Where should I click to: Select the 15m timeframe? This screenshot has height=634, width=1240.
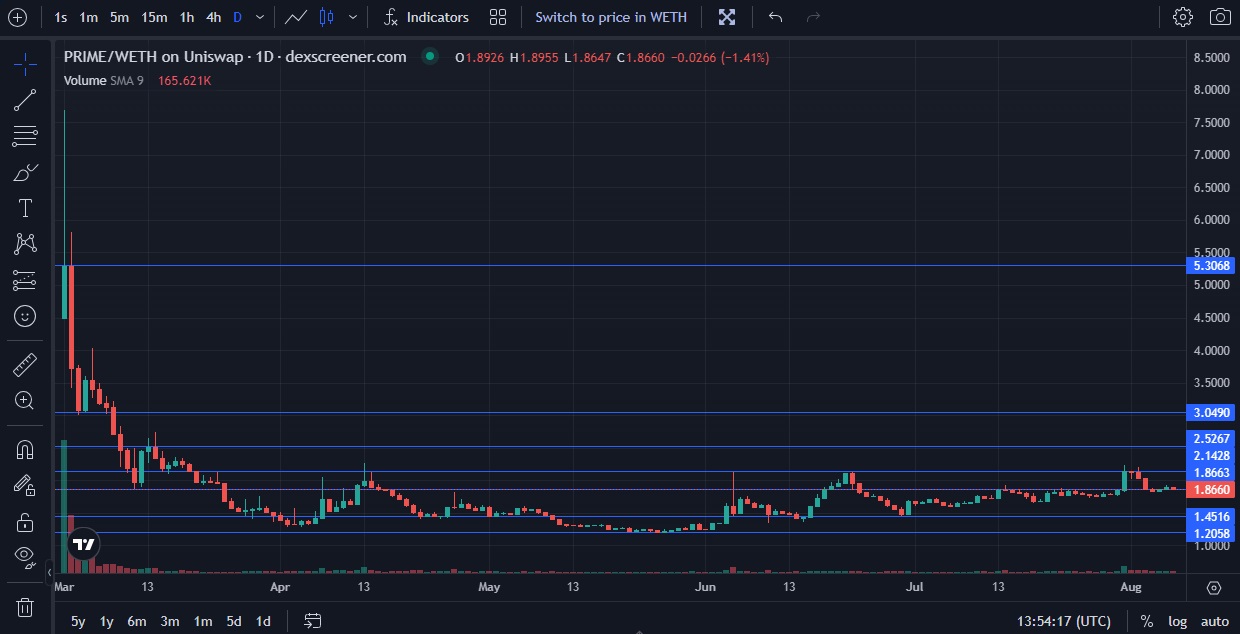coord(154,17)
